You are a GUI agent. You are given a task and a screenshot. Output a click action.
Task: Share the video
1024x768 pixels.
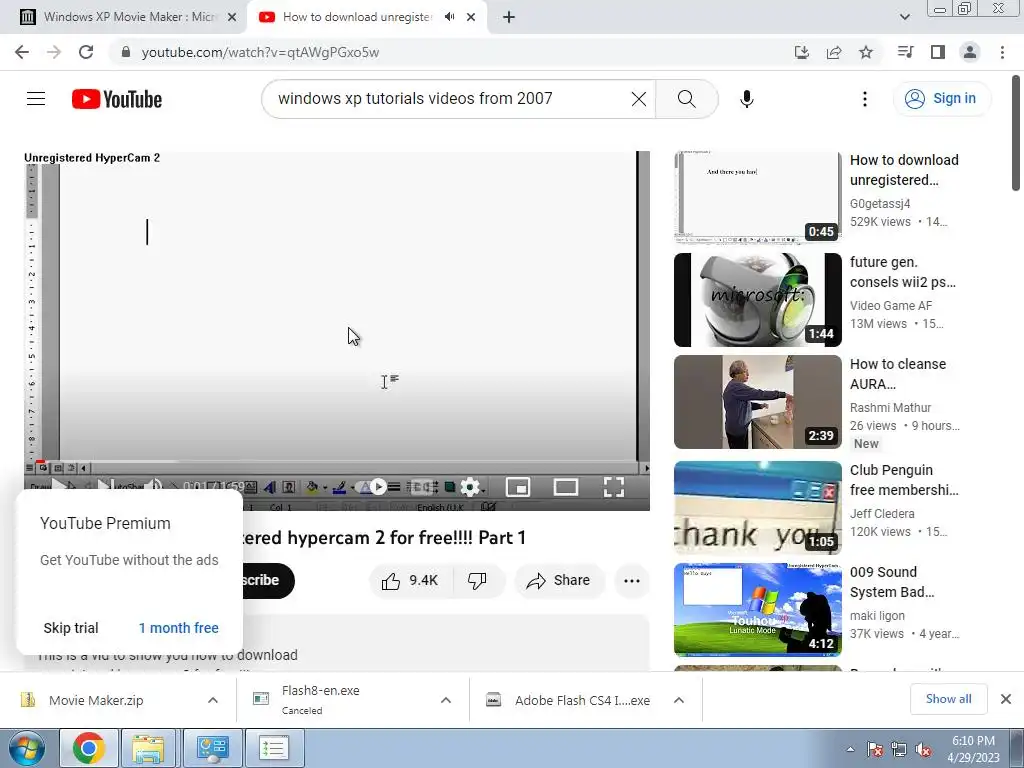pyautogui.click(x=559, y=581)
